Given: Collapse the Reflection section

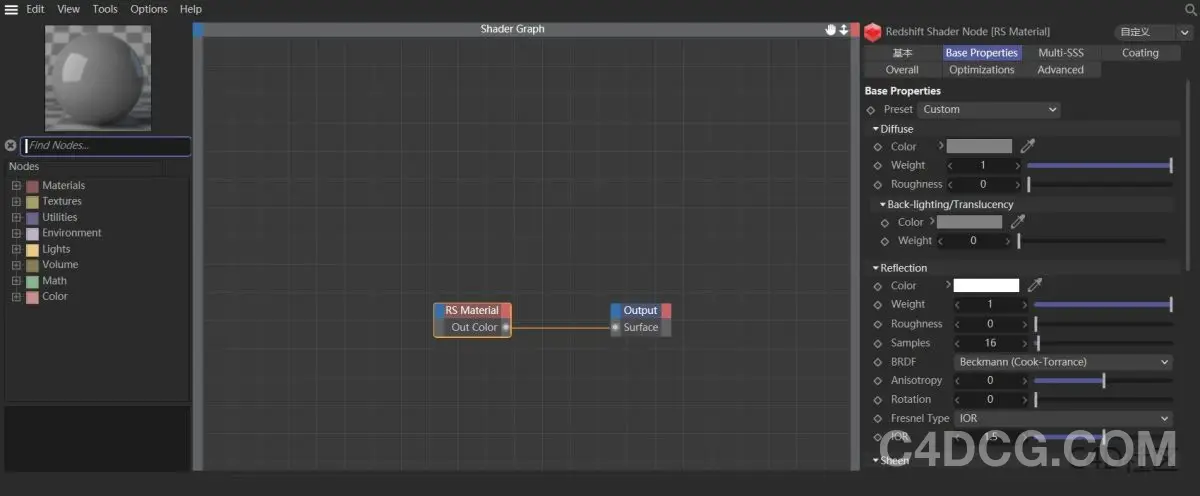Looking at the screenshot, I should [876, 268].
